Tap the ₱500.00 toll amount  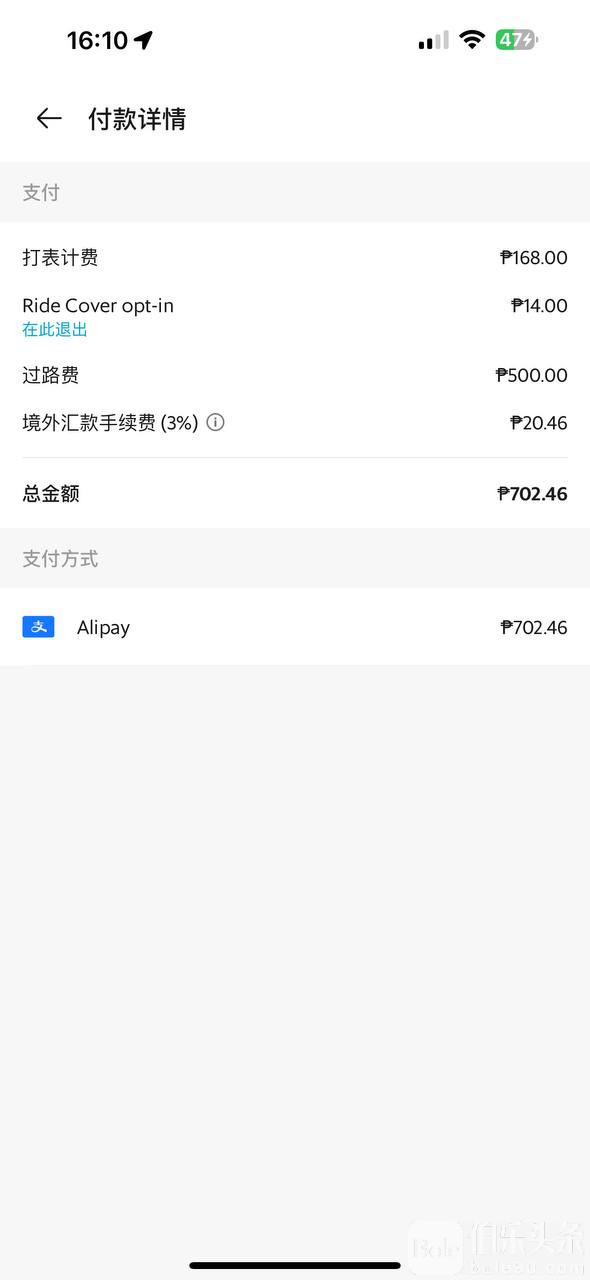[x=532, y=375]
